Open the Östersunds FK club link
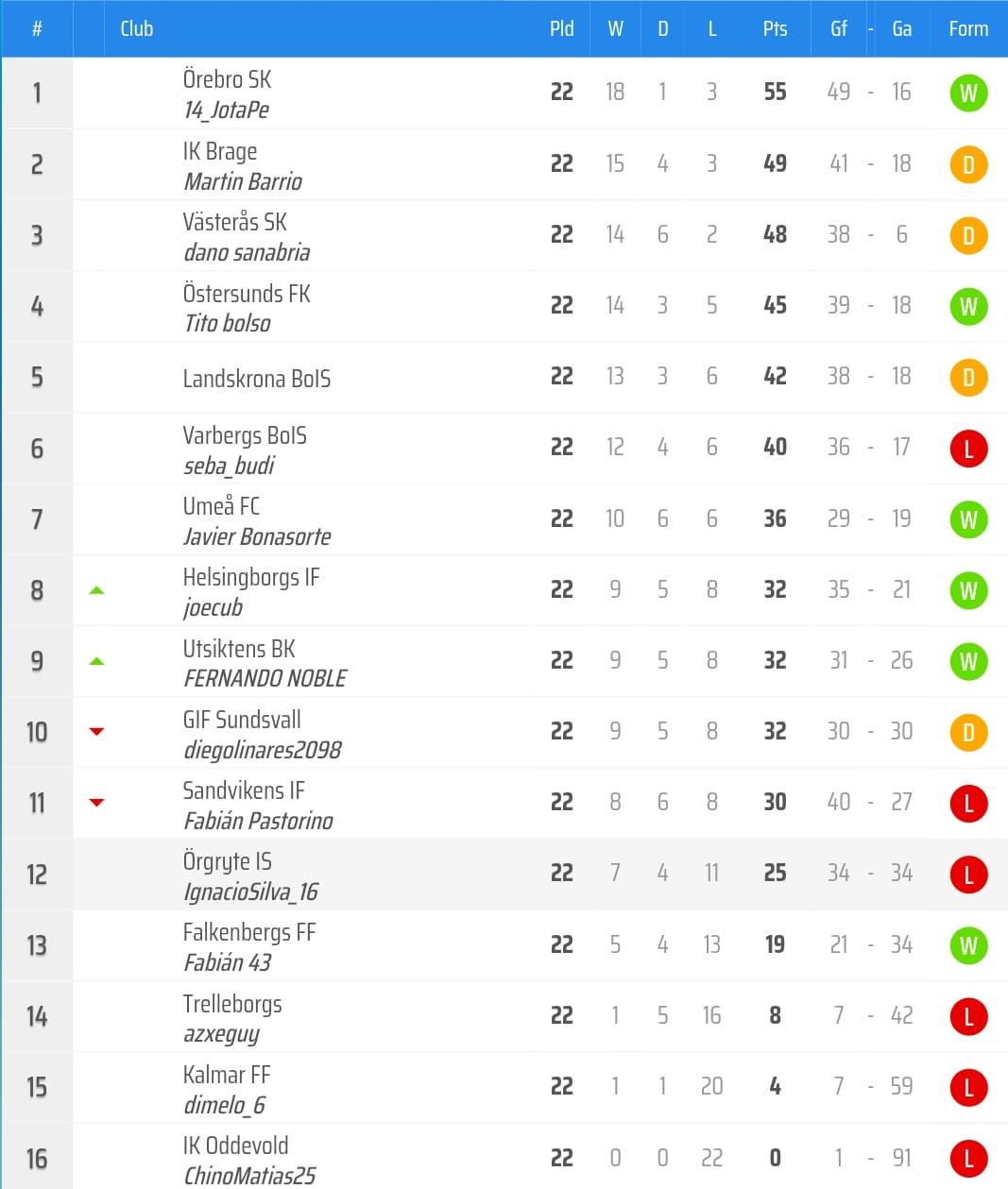Viewport: 1008px width, 1189px height. 247,294
